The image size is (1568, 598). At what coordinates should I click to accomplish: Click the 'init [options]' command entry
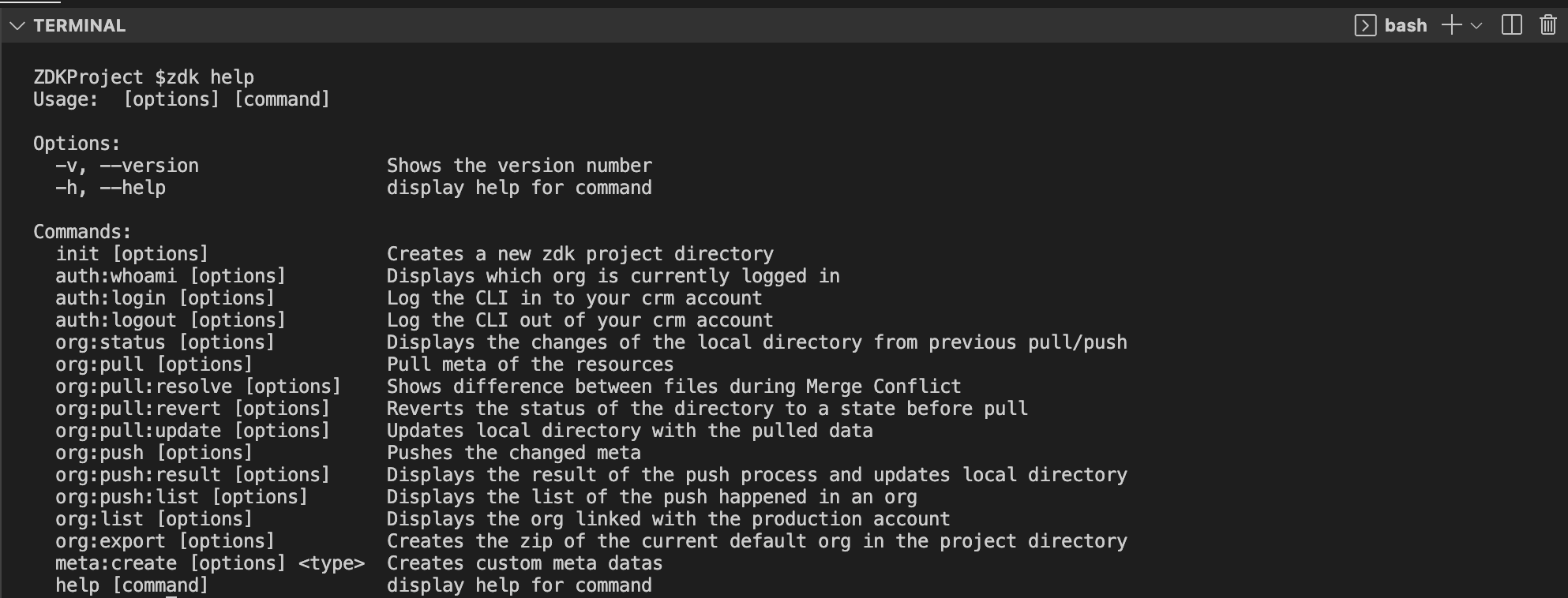(132, 254)
